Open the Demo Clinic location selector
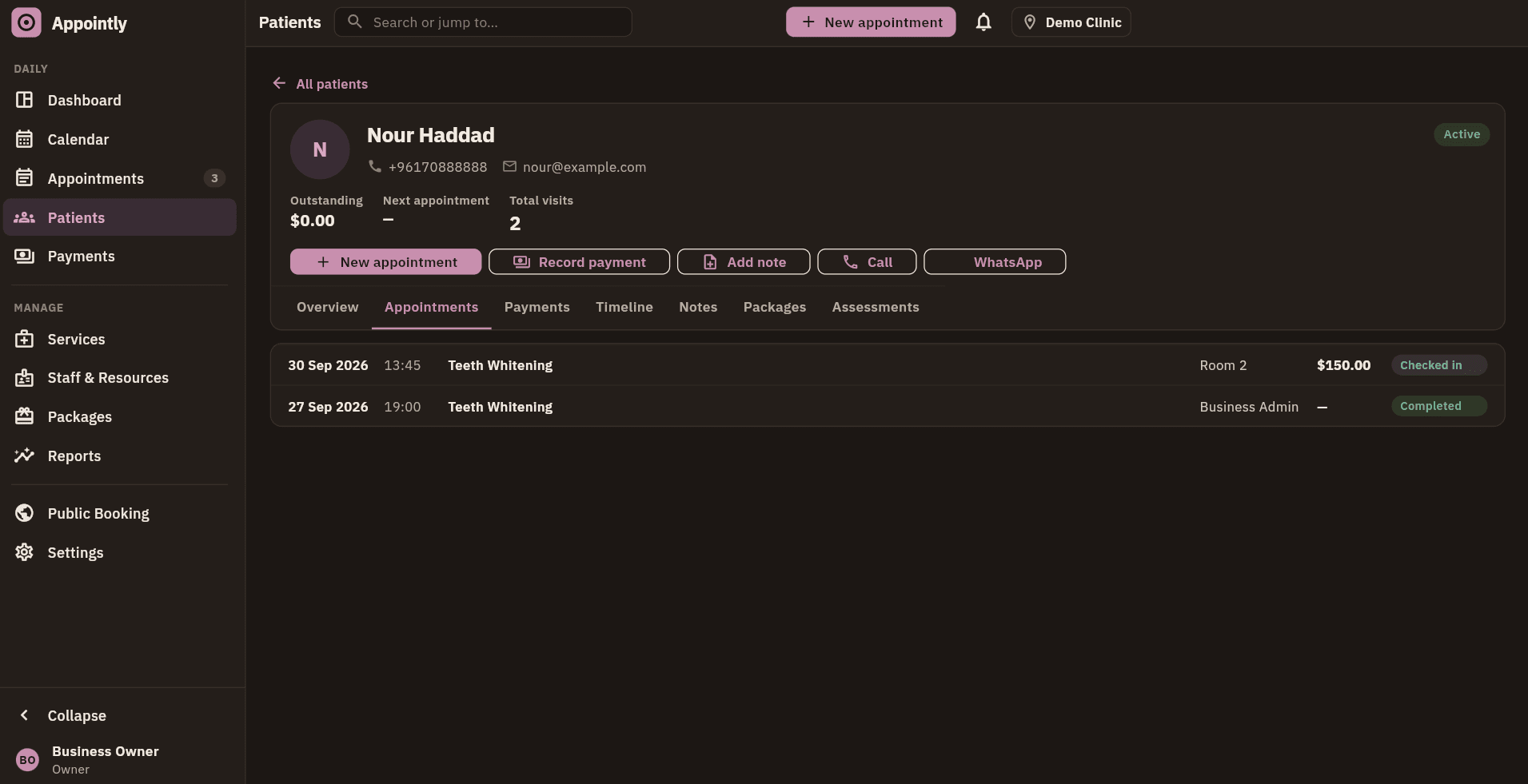1528x784 pixels. (x=1071, y=22)
